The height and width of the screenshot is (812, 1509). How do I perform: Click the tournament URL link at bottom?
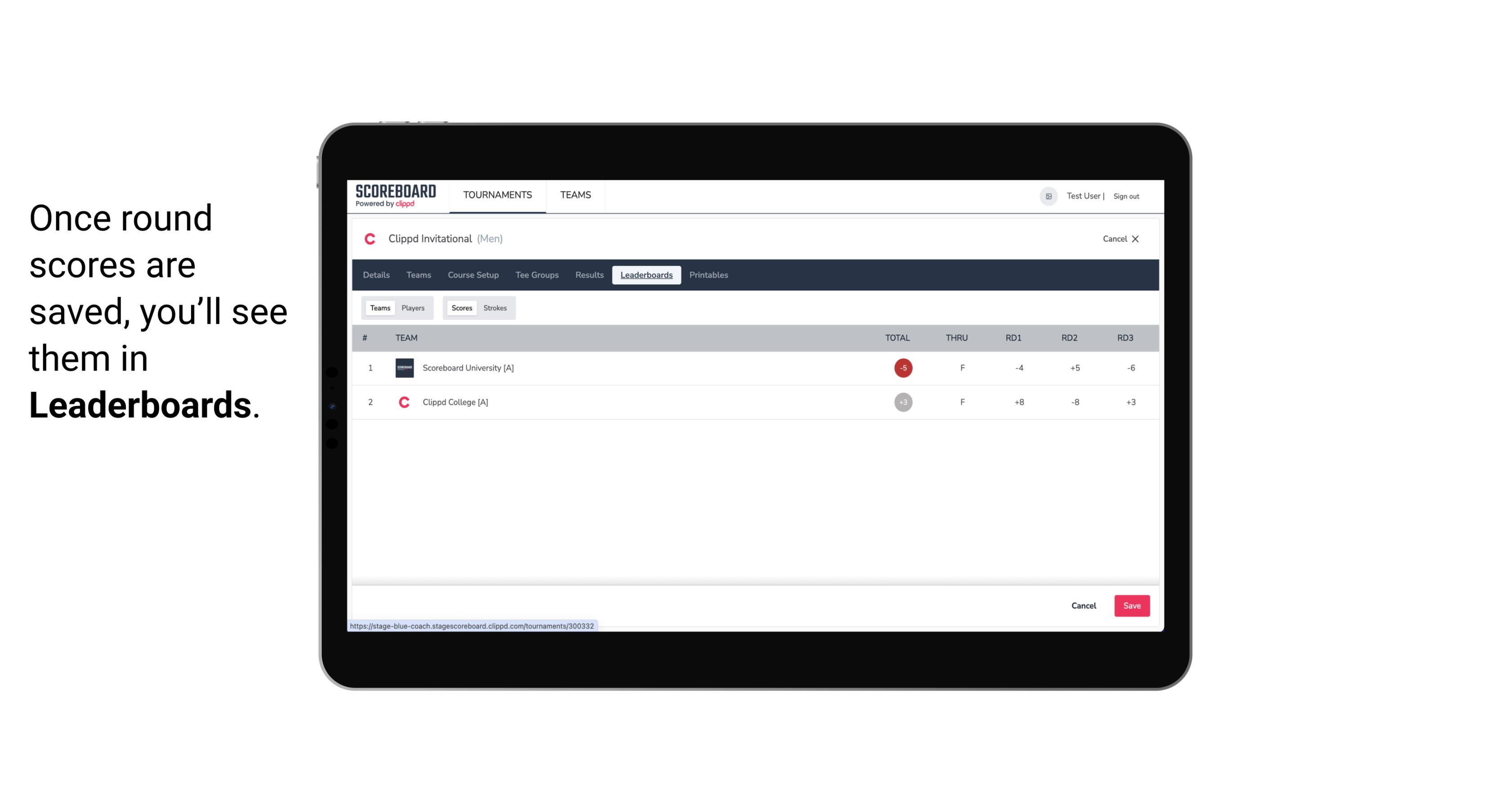pyautogui.click(x=472, y=626)
